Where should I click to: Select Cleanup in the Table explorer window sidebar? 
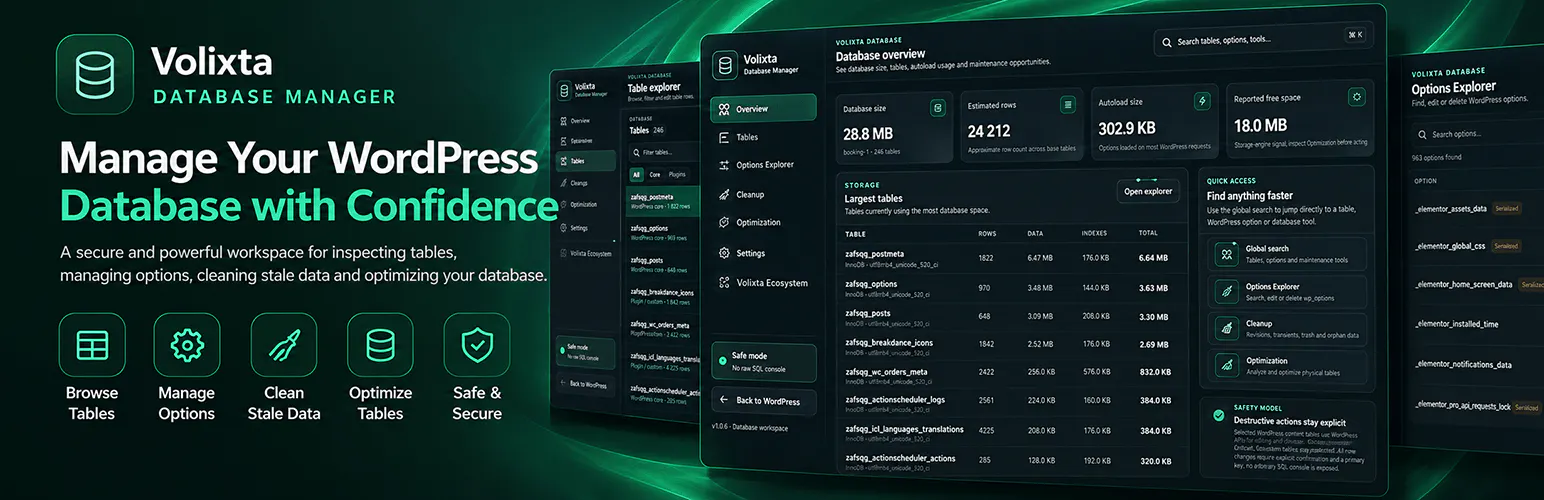point(586,183)
